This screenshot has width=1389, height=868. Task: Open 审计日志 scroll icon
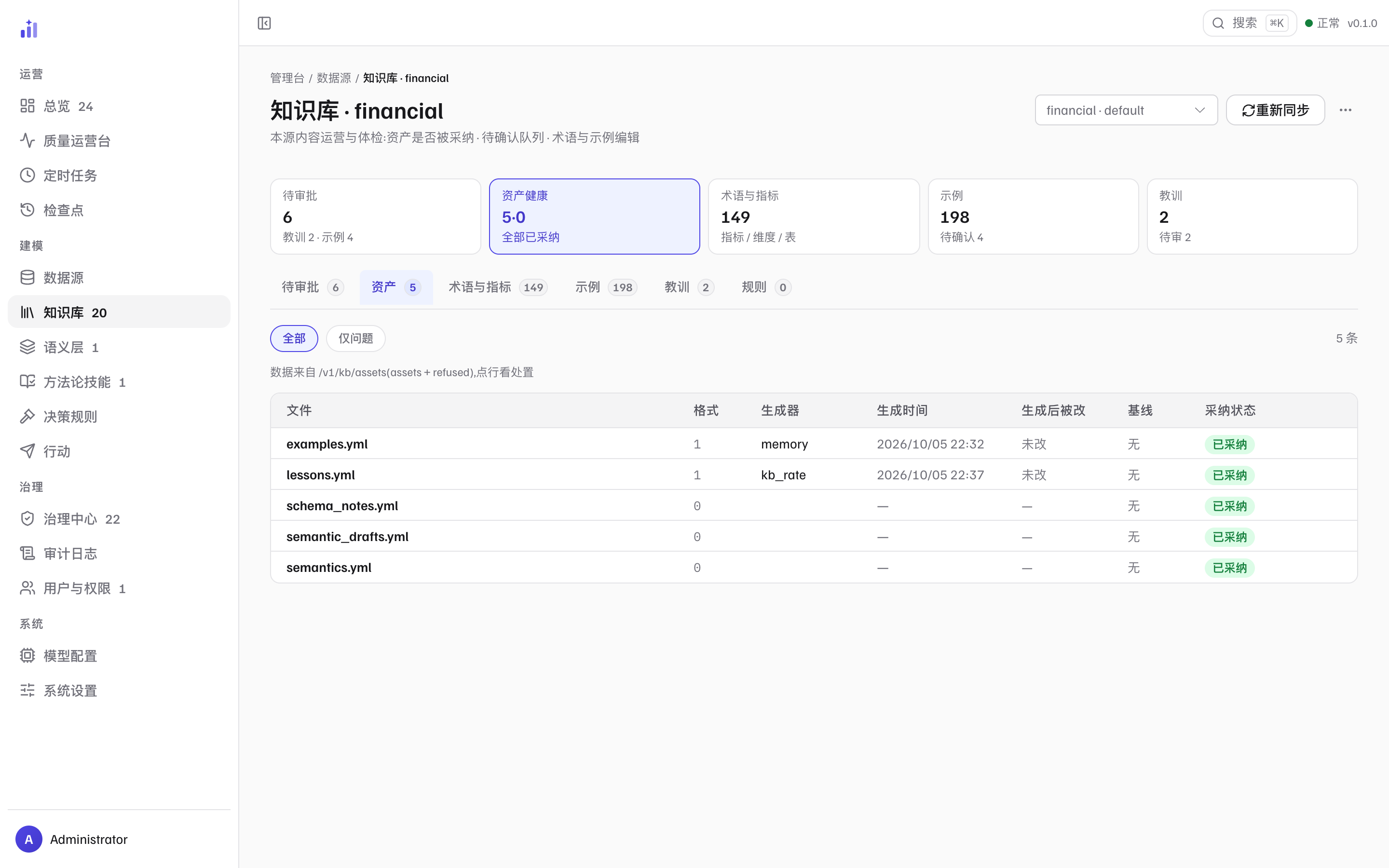coord(27,554)
